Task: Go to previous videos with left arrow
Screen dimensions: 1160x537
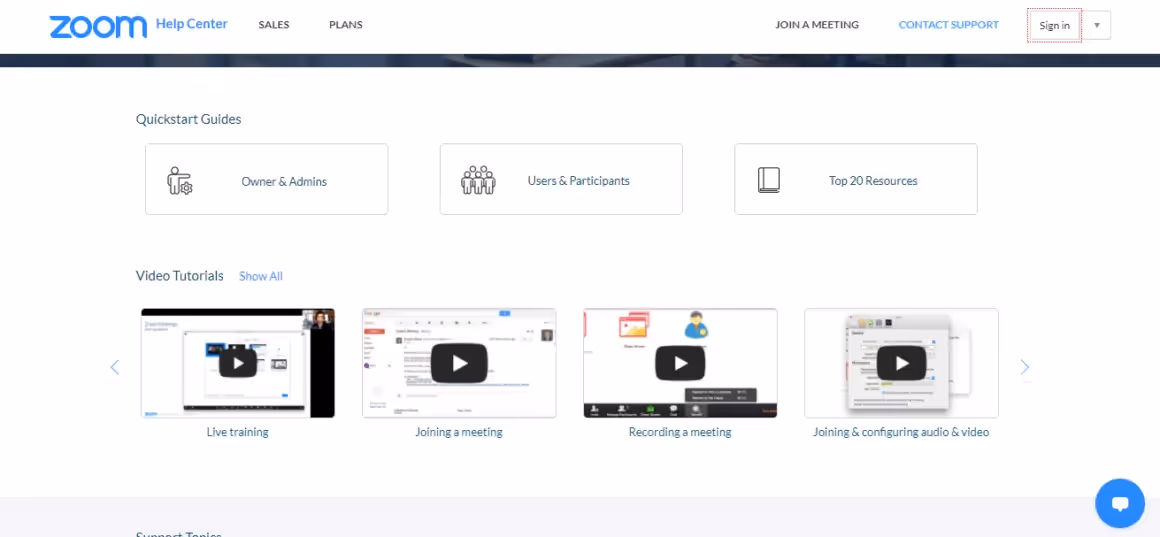Action: point(115,367)
